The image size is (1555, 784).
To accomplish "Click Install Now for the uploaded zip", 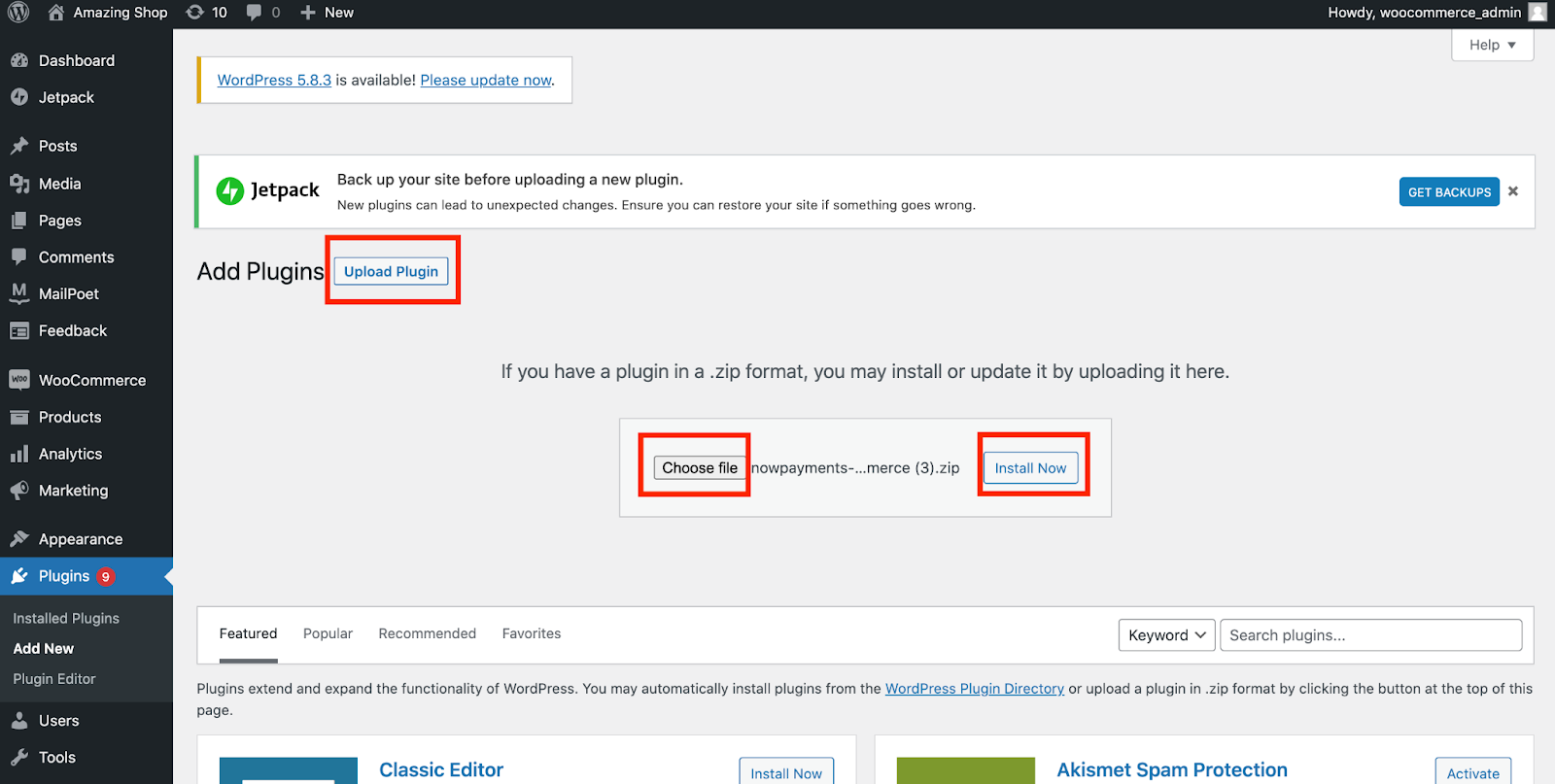I will pos(1030,467).
